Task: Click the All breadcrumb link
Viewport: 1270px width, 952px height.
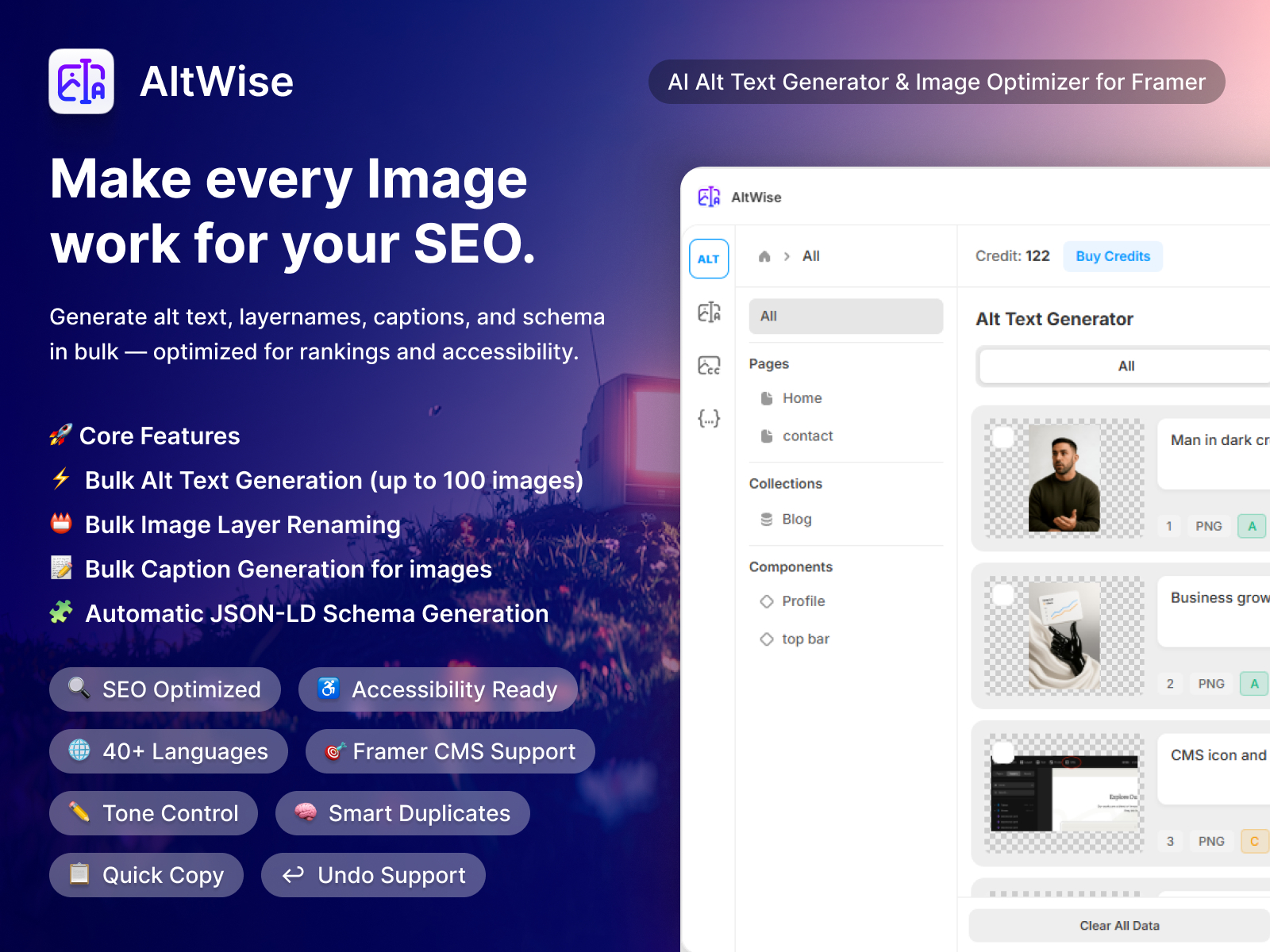Action: pyautogui.click(x=810, y=256)
